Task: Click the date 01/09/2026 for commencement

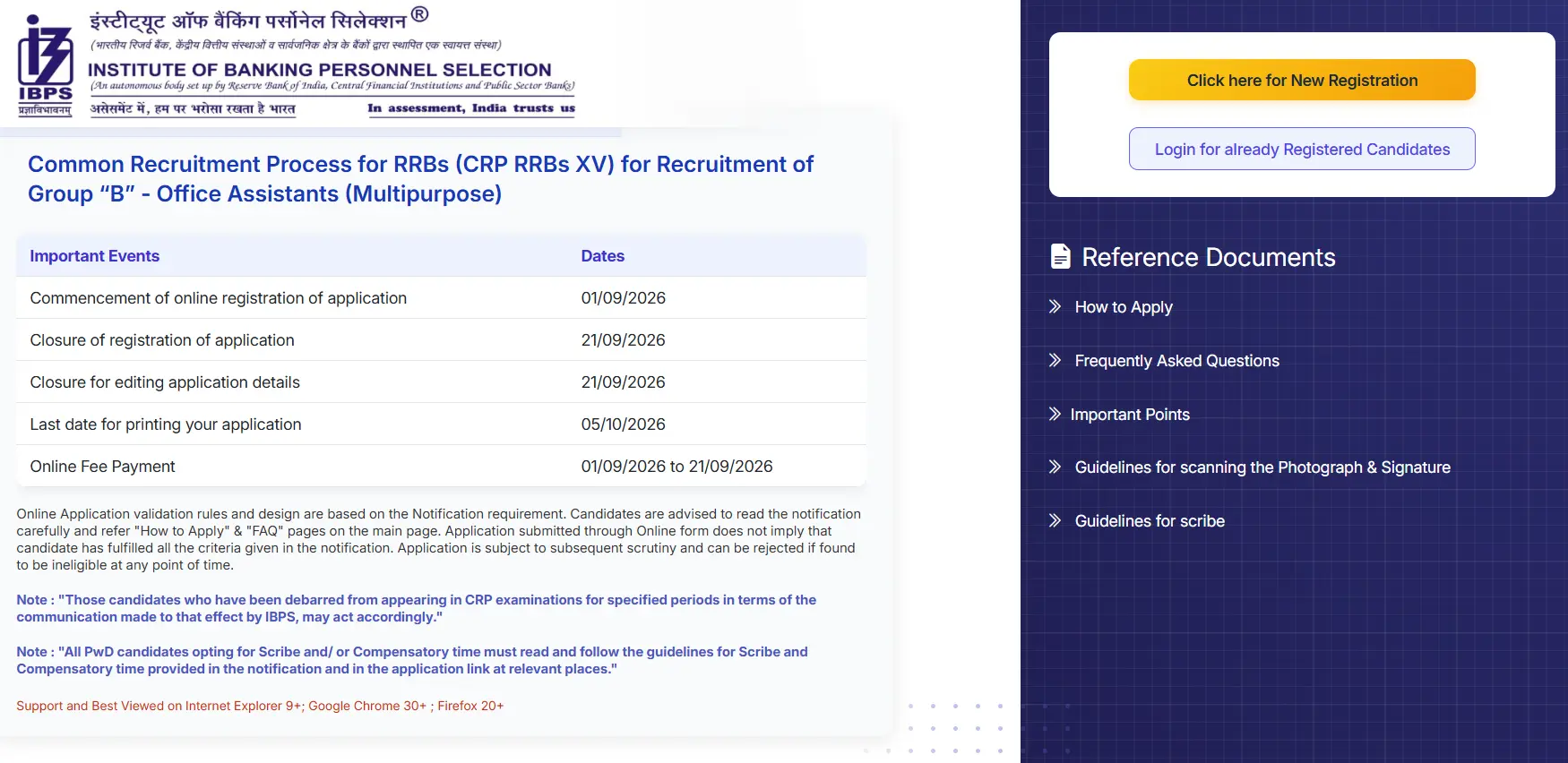Action: (623, 298)
